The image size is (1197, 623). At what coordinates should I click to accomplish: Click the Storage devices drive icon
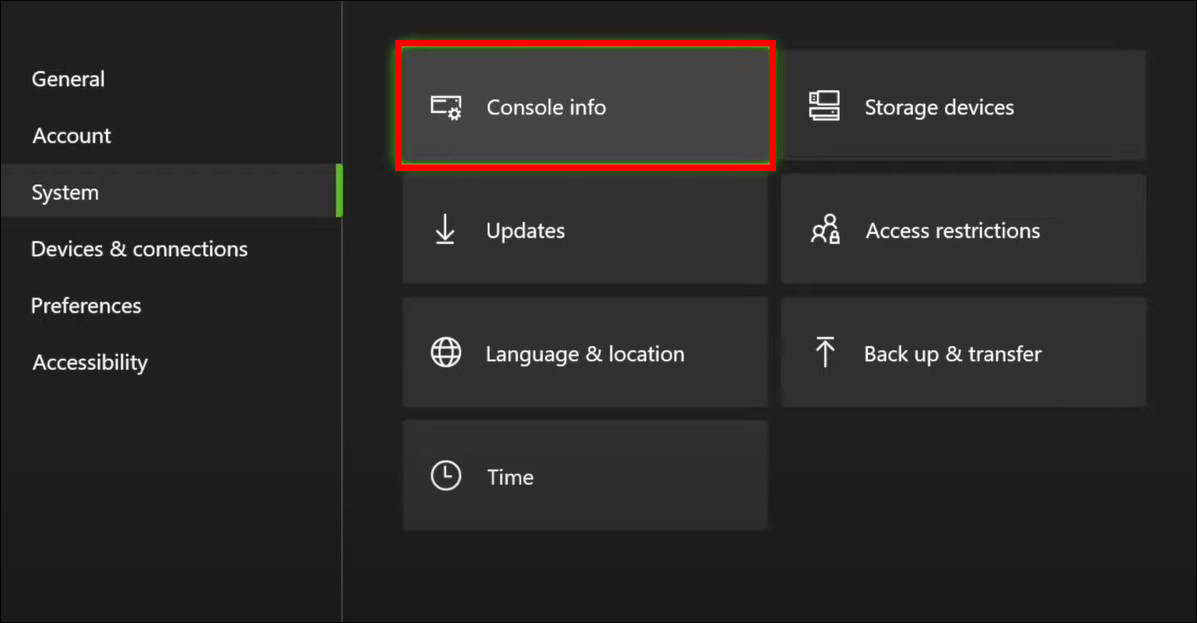click(x=824, y=106)
